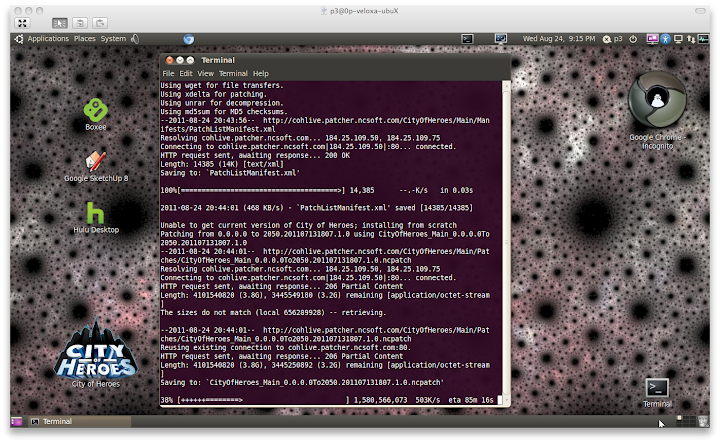Open the Terminal menu in menubar
Image resolution: width=720 pixels, height=443 pixels.
(233, 73)
